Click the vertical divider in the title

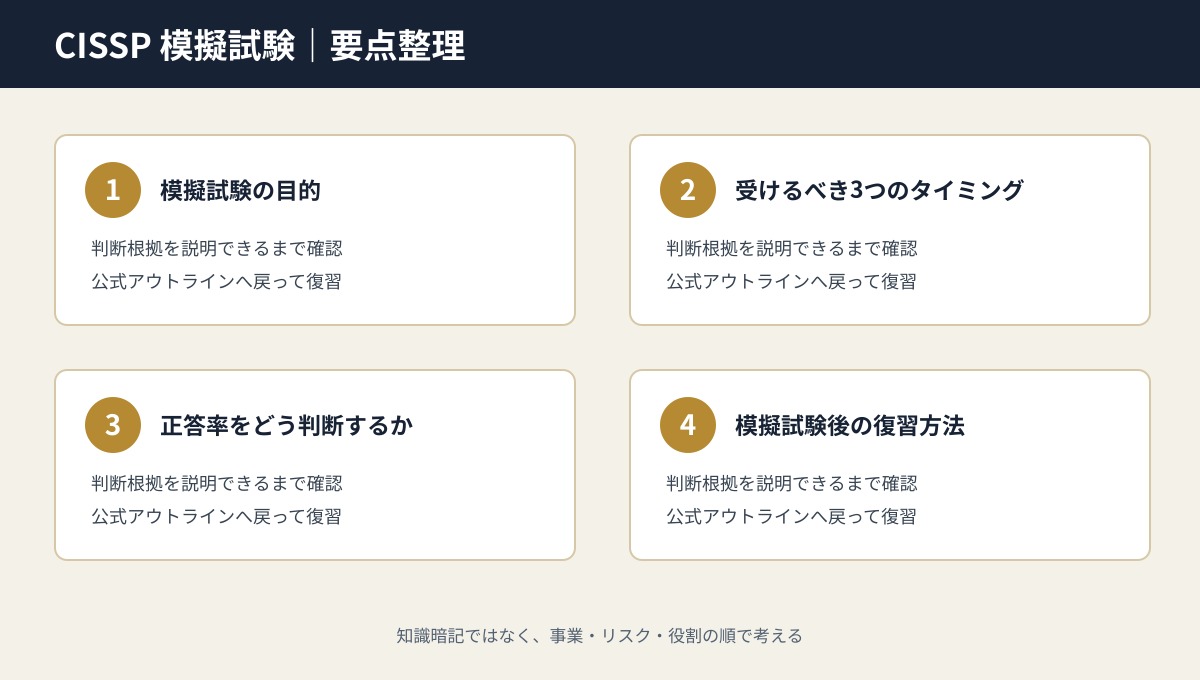(x=313, y=45)
